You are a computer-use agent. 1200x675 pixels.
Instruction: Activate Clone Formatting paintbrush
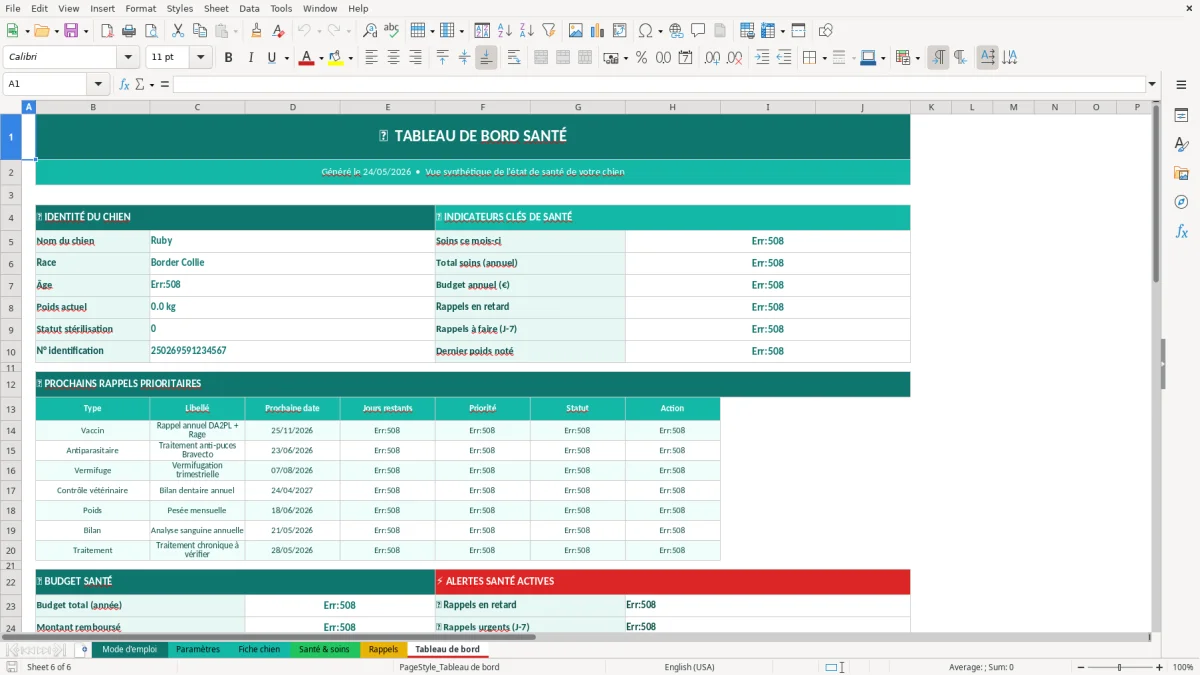[x=256, y=31]
